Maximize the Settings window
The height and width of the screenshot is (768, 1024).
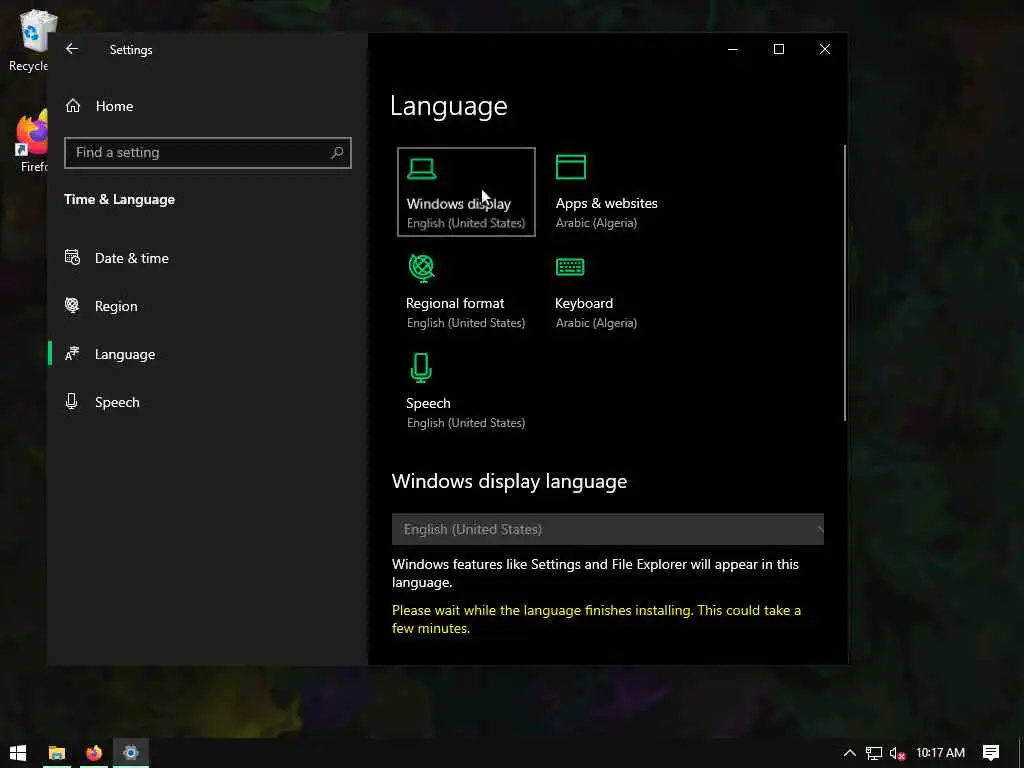click(778, 49)
